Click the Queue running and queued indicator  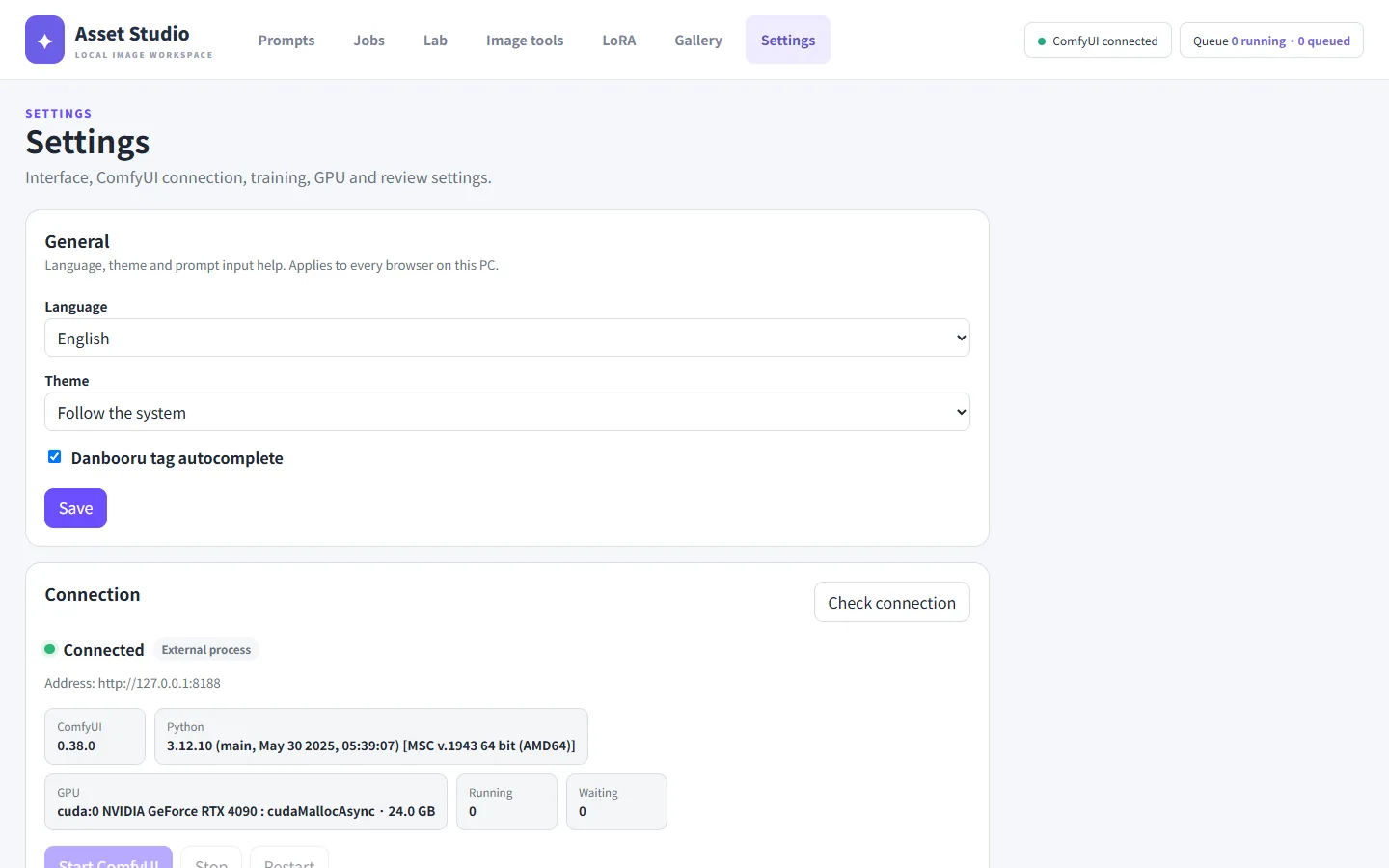(1271, 41)
